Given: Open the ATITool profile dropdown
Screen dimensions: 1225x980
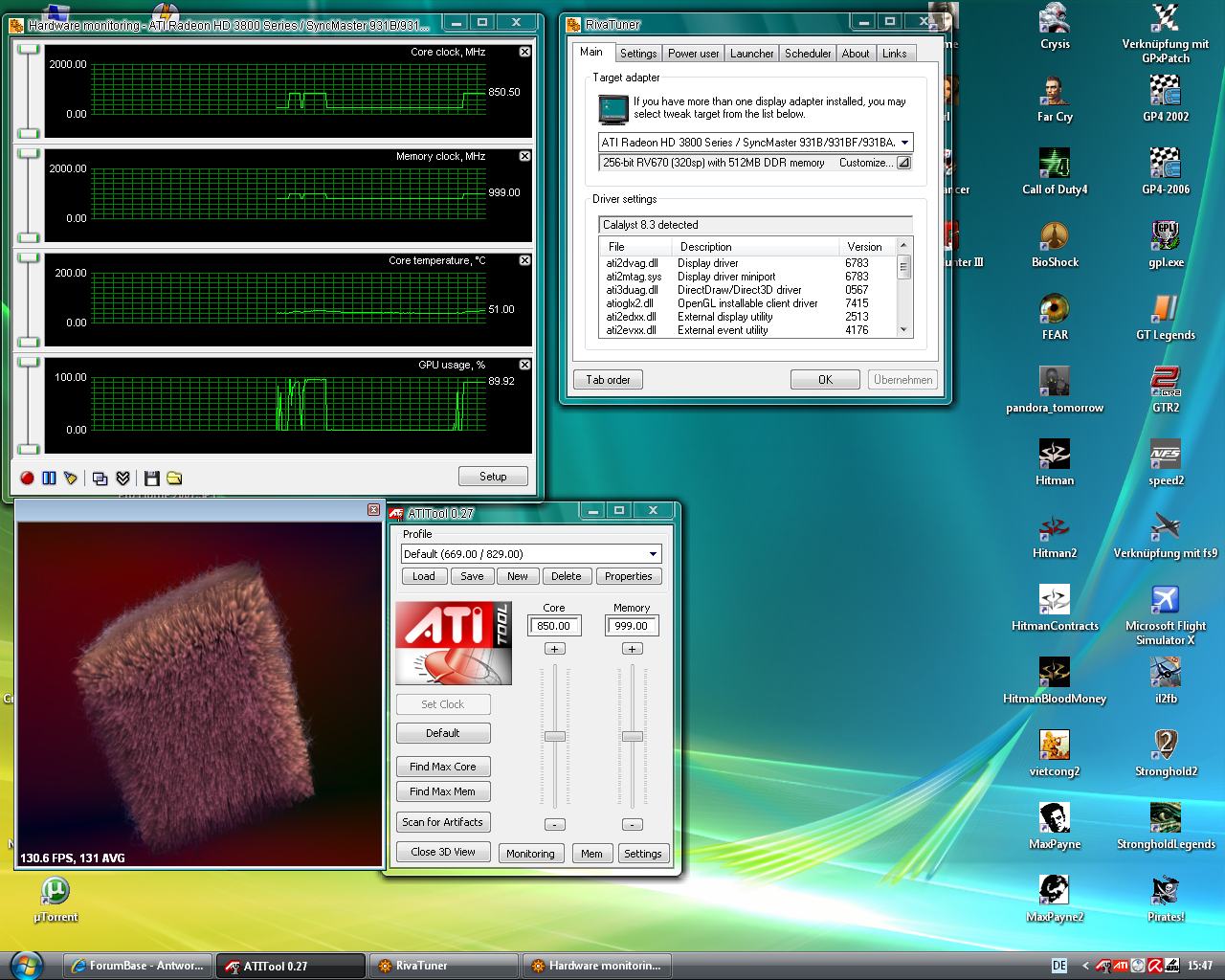Looking at the screenshot, I should (653, 554).
